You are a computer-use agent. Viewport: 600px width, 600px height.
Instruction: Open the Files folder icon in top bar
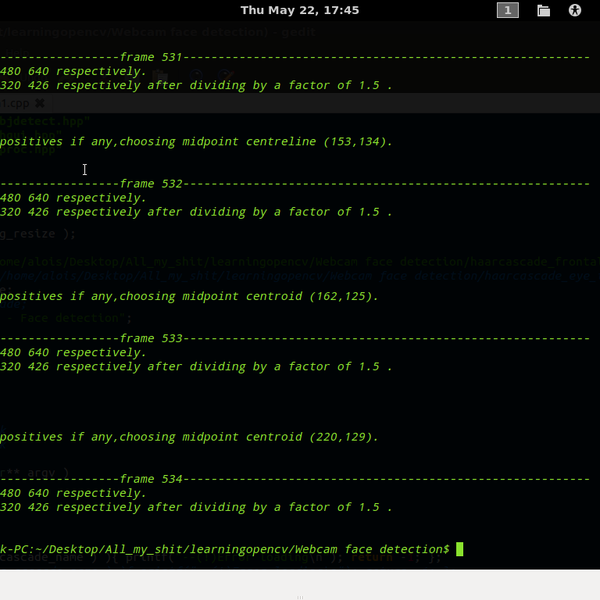coord(544,11)
